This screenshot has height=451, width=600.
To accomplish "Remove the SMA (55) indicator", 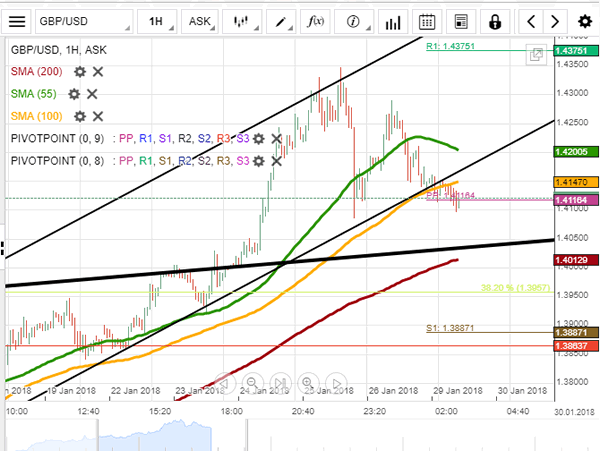I will (93, 93).
